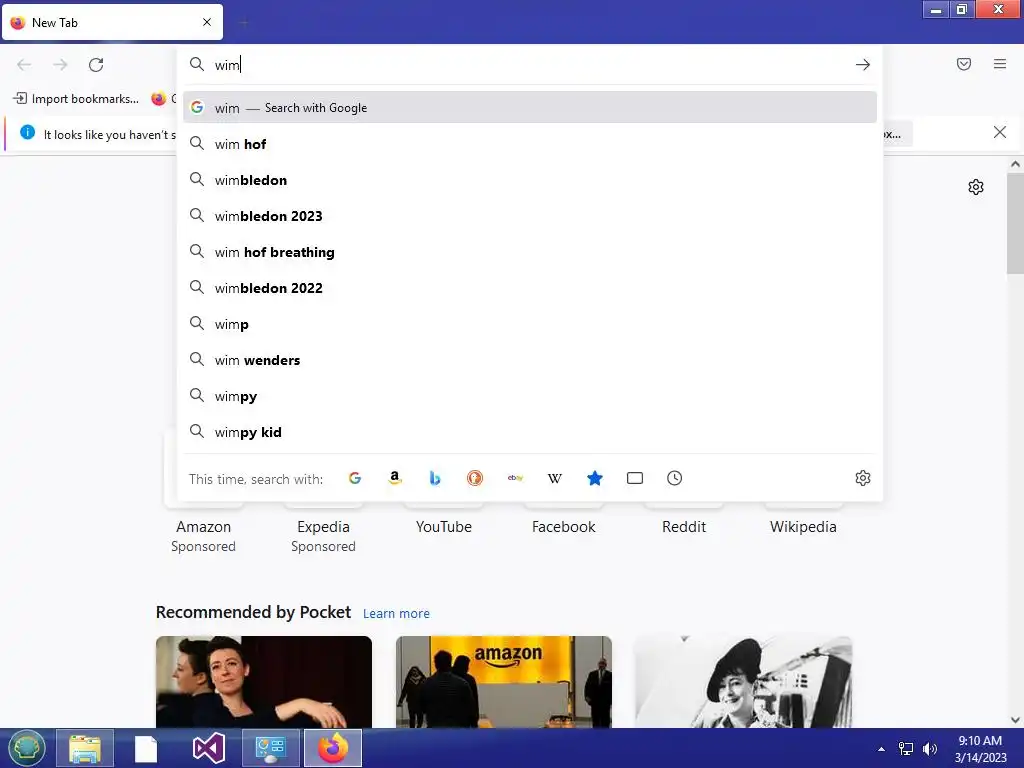This screenshot has width=1024, height=768.
Task: Go back one page
Action: pyautogui.click(x=24, y=65)
